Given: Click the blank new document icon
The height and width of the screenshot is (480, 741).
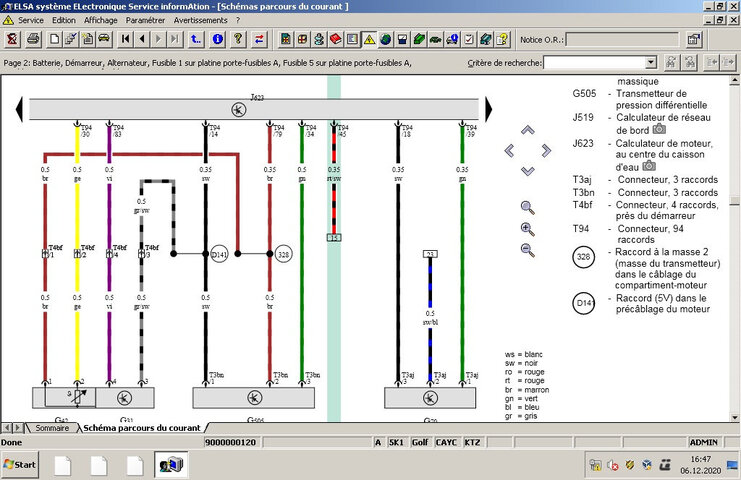Looking at the screenshot, I should click(x=54, y=39).
